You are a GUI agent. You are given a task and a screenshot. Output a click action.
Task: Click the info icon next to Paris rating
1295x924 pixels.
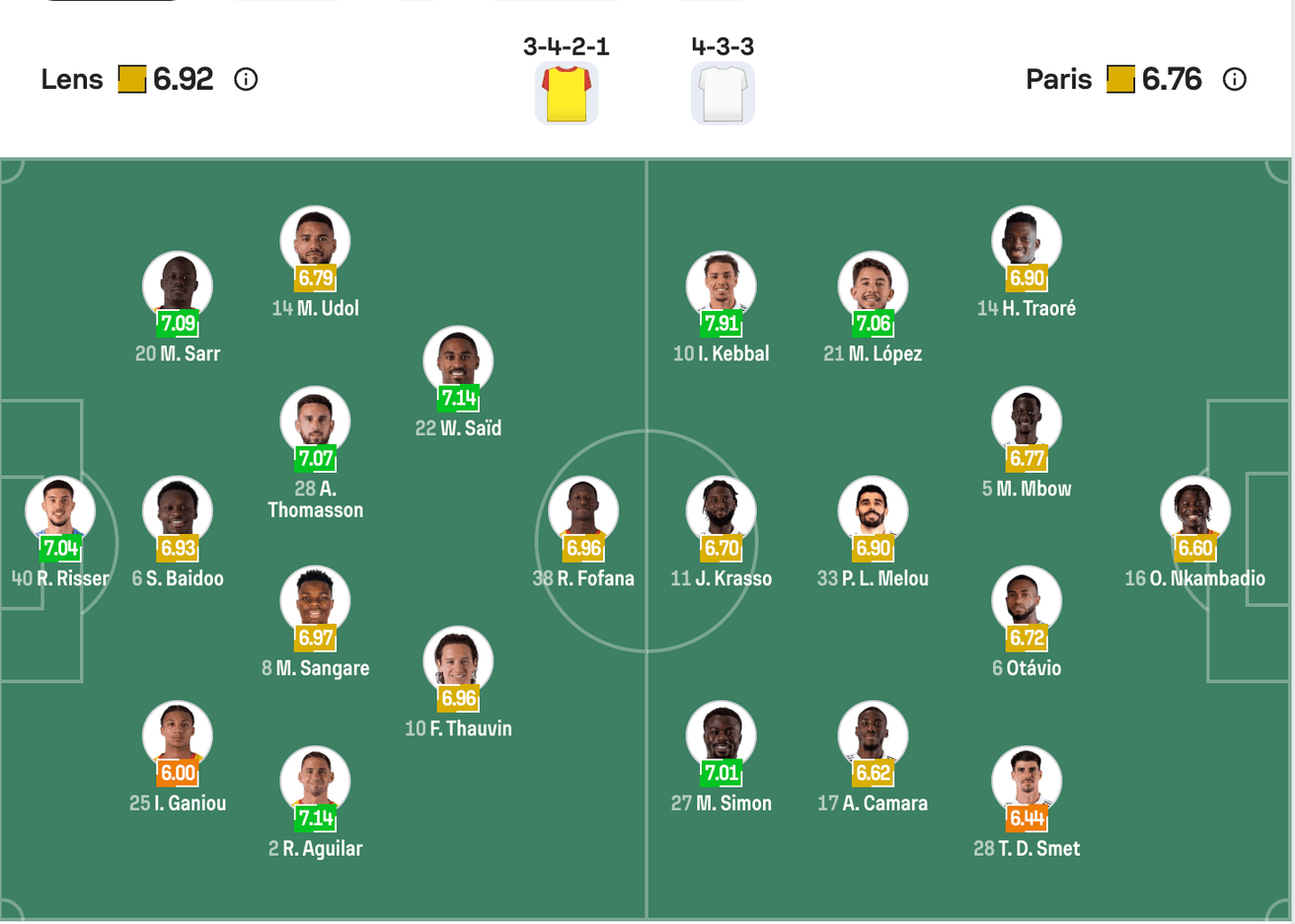[x=1234, y=80]
